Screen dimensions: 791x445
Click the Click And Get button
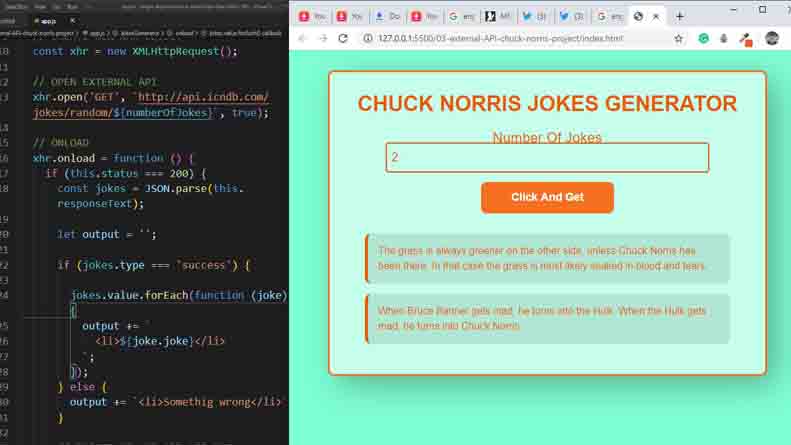point(547,197)
